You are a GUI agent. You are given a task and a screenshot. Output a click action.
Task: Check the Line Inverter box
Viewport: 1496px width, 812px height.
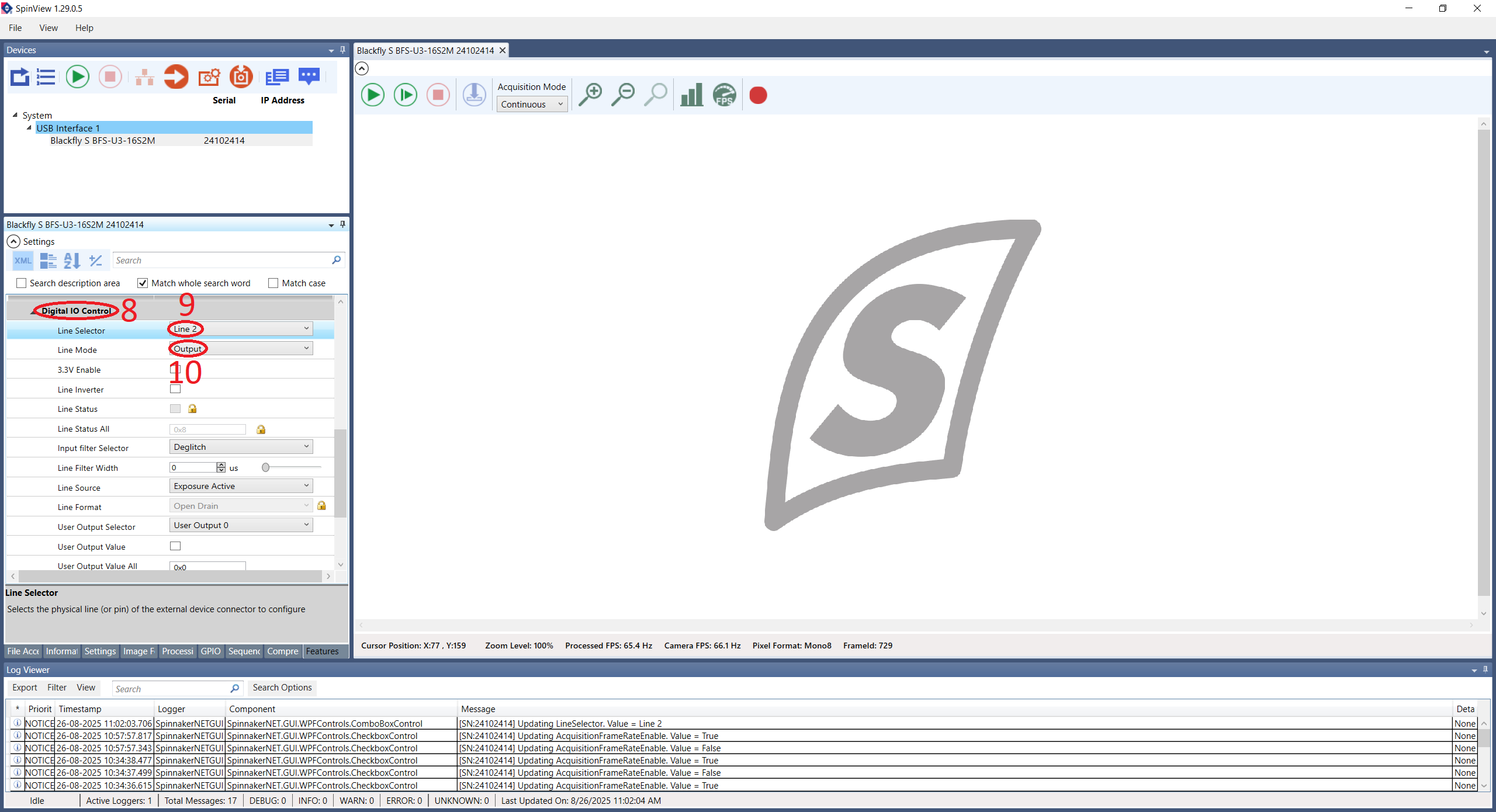175,389
